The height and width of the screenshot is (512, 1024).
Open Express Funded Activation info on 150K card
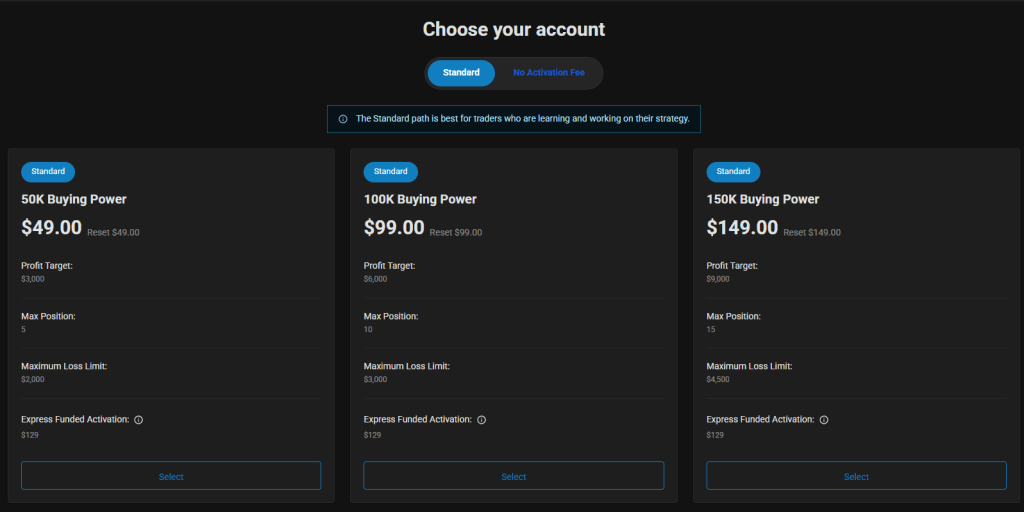pyautogui.click(x=824, y=420)
